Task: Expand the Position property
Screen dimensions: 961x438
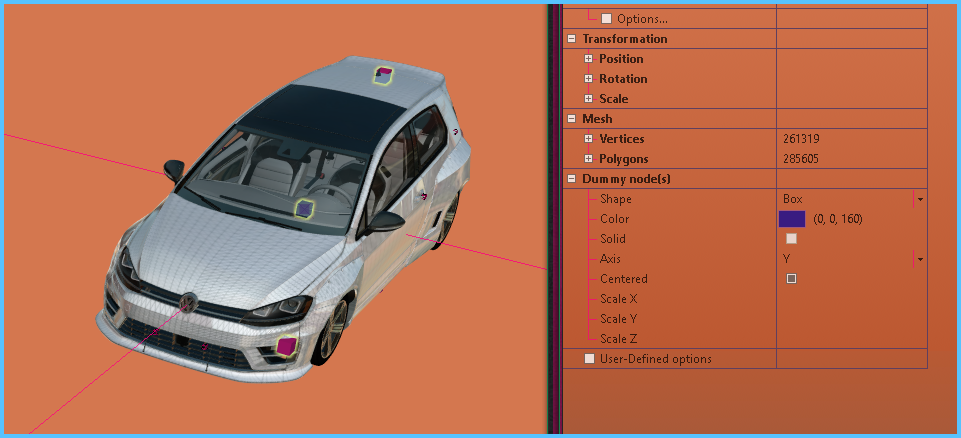Action: 589,59
